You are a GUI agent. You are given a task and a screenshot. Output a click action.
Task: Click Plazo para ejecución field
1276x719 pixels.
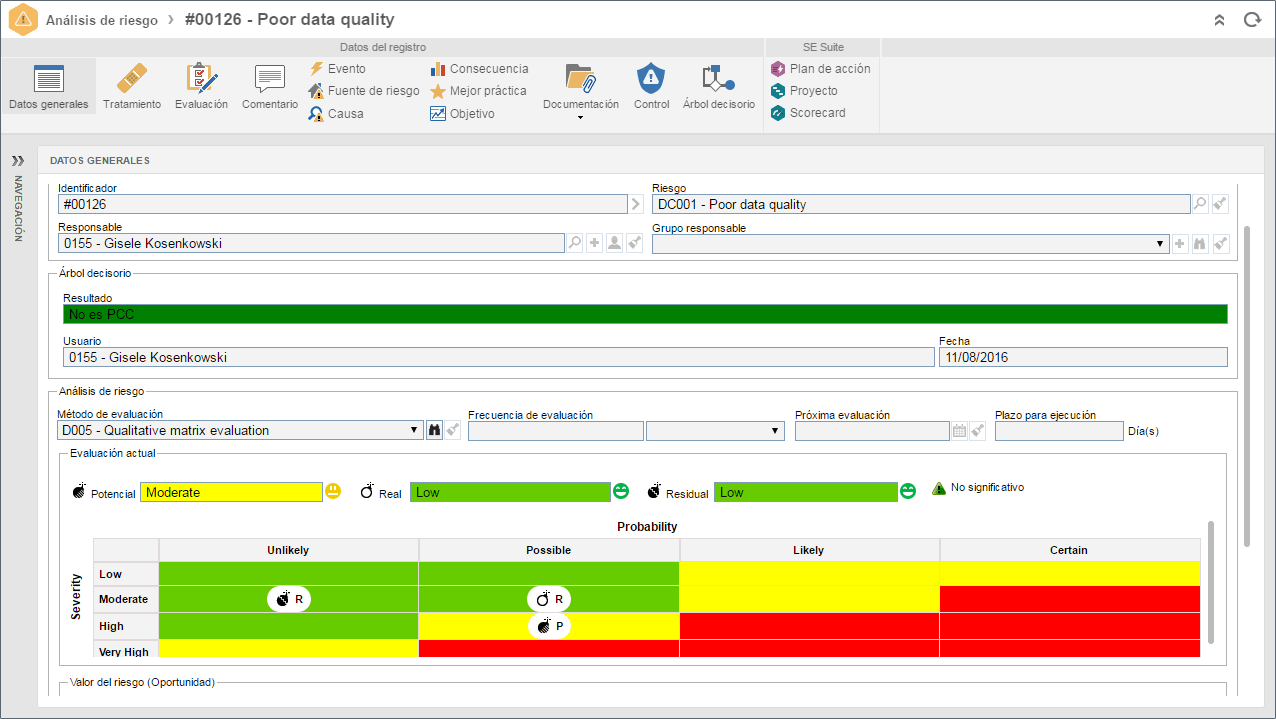pyautogui.click(x=1059, y=431)
